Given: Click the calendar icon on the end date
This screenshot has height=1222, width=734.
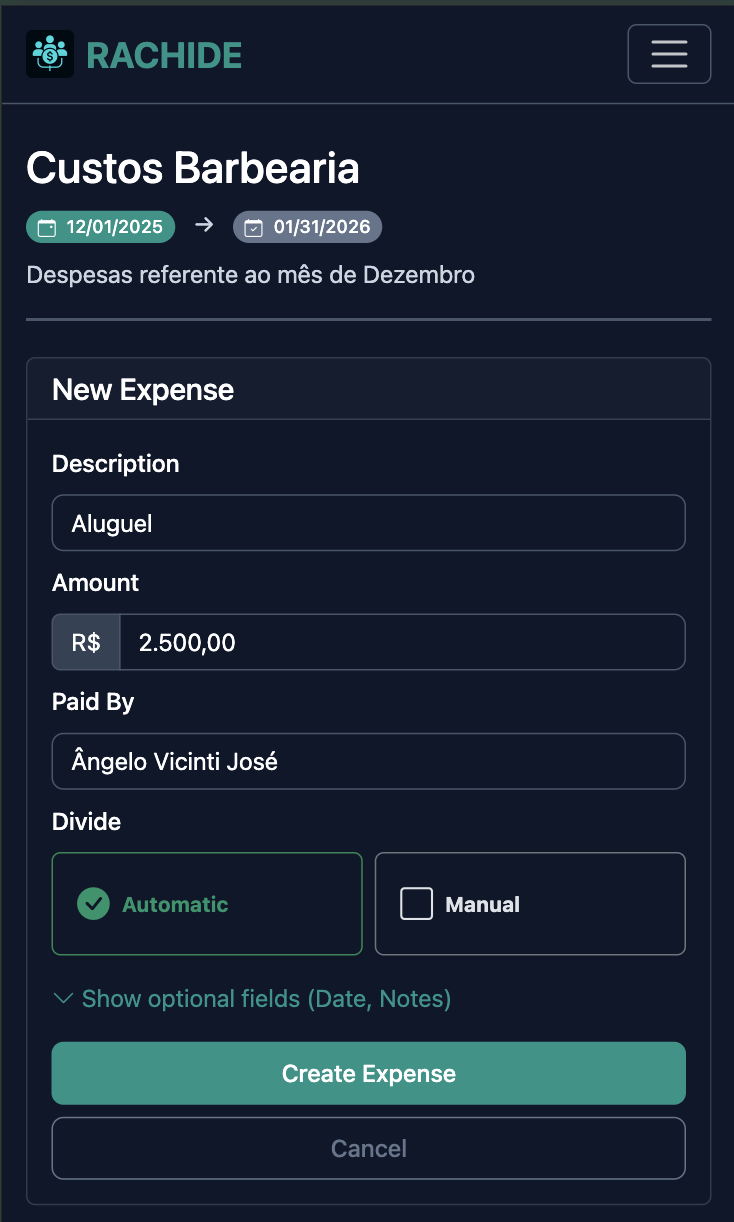Looking at the screenshot, I should 252,226.
